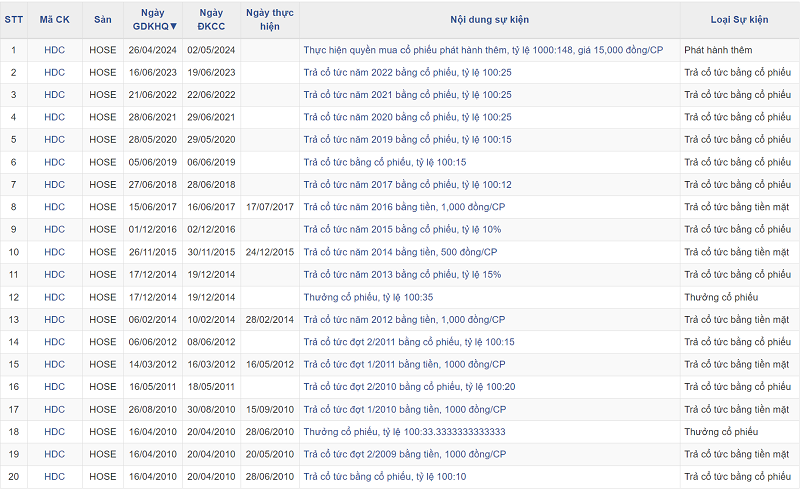Click the Nội dung sự kiện header
Viewport: 800px width, 491px height.
tap(489, 19)
